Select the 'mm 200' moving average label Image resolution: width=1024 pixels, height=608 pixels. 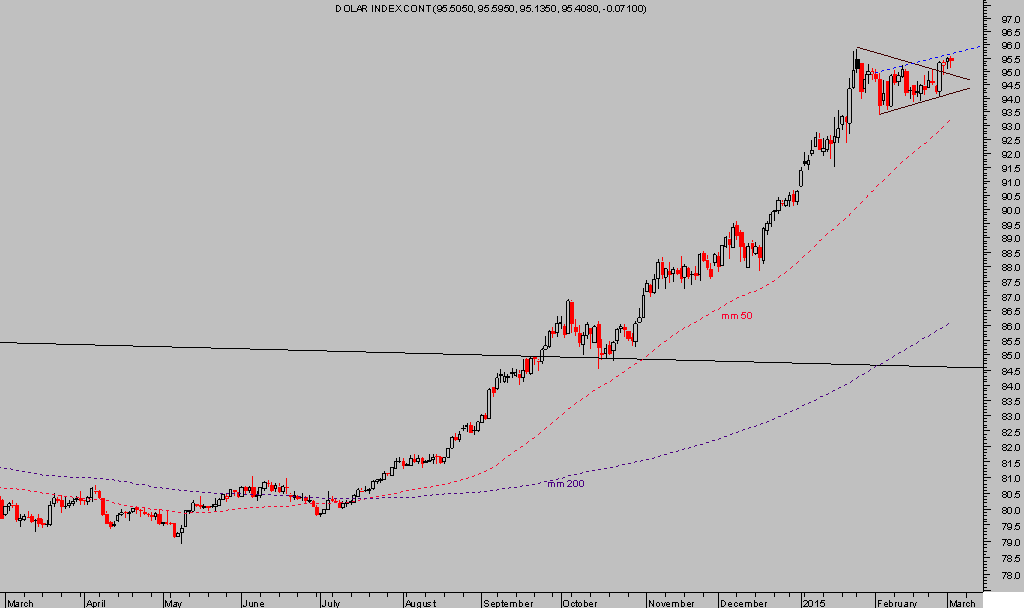[564, 484]
